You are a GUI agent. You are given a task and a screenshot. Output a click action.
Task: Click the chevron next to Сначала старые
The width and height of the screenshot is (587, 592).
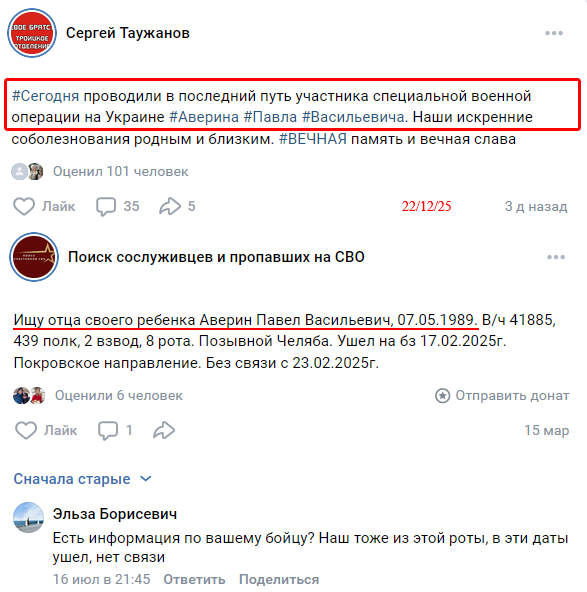(x=146, y=479)
